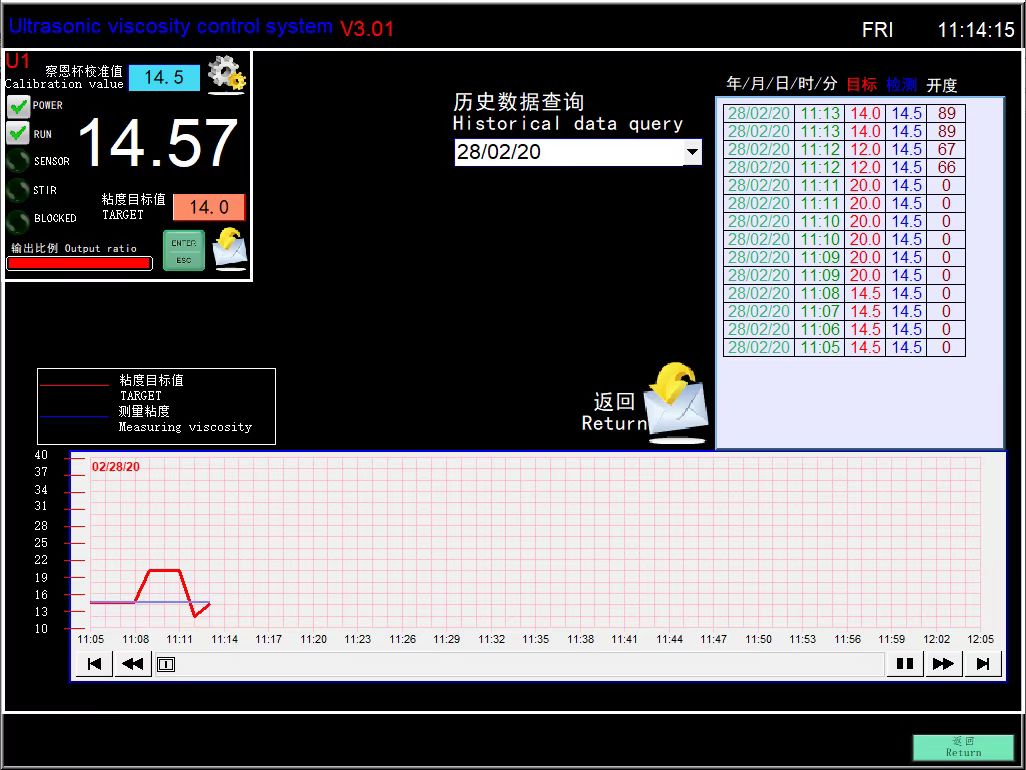The width and height of the screenshot is (1026, 770).
Task: Fast forward the trend chart
Action: click(942, 664)
